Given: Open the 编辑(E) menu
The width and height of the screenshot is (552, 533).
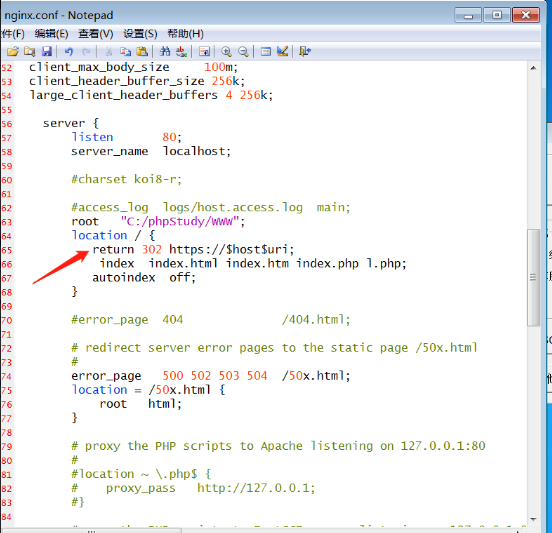Looking at the screenshot, I should click(51, 34).
